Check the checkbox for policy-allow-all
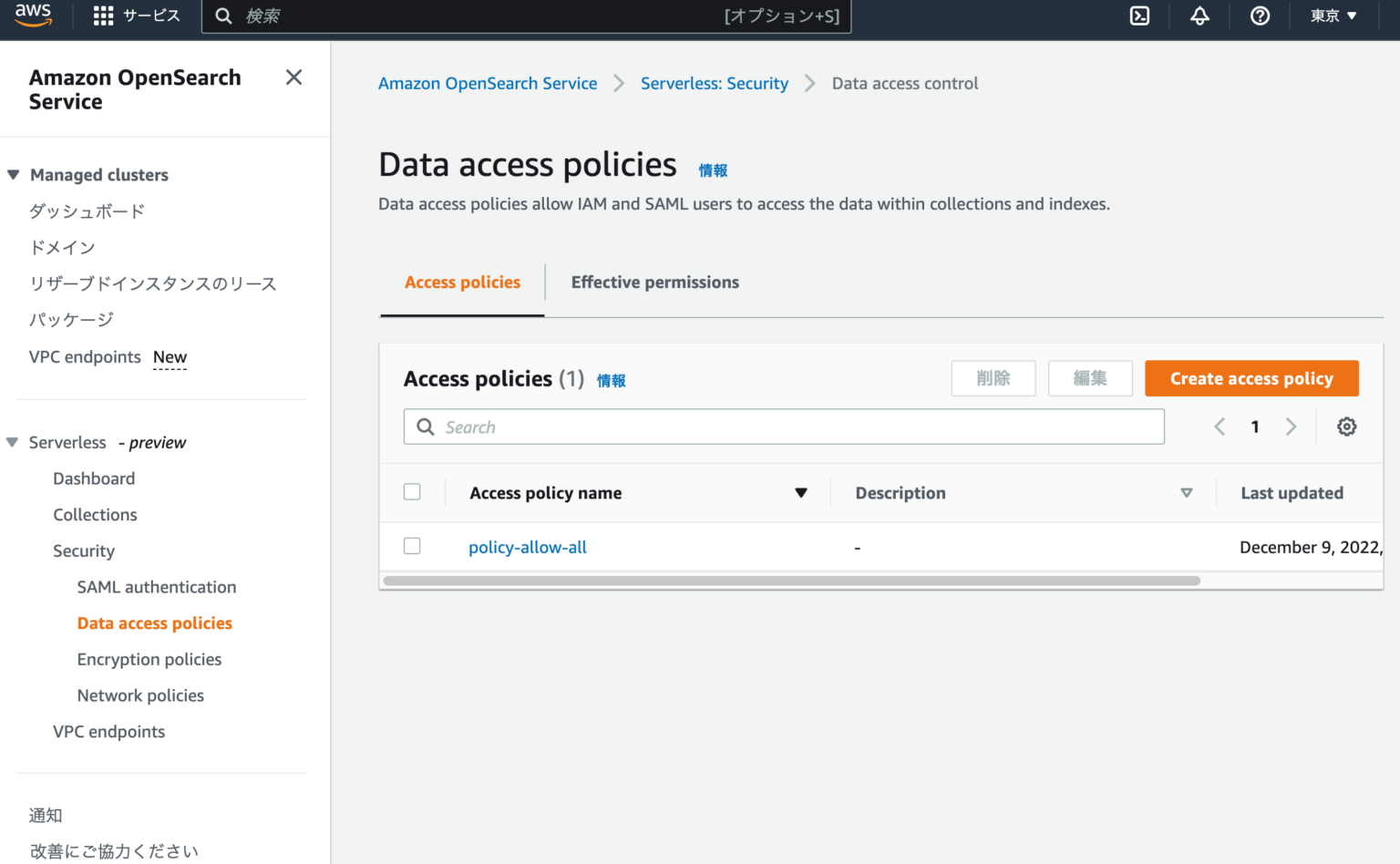1400x864 pixels. click(x=412, y=546)
